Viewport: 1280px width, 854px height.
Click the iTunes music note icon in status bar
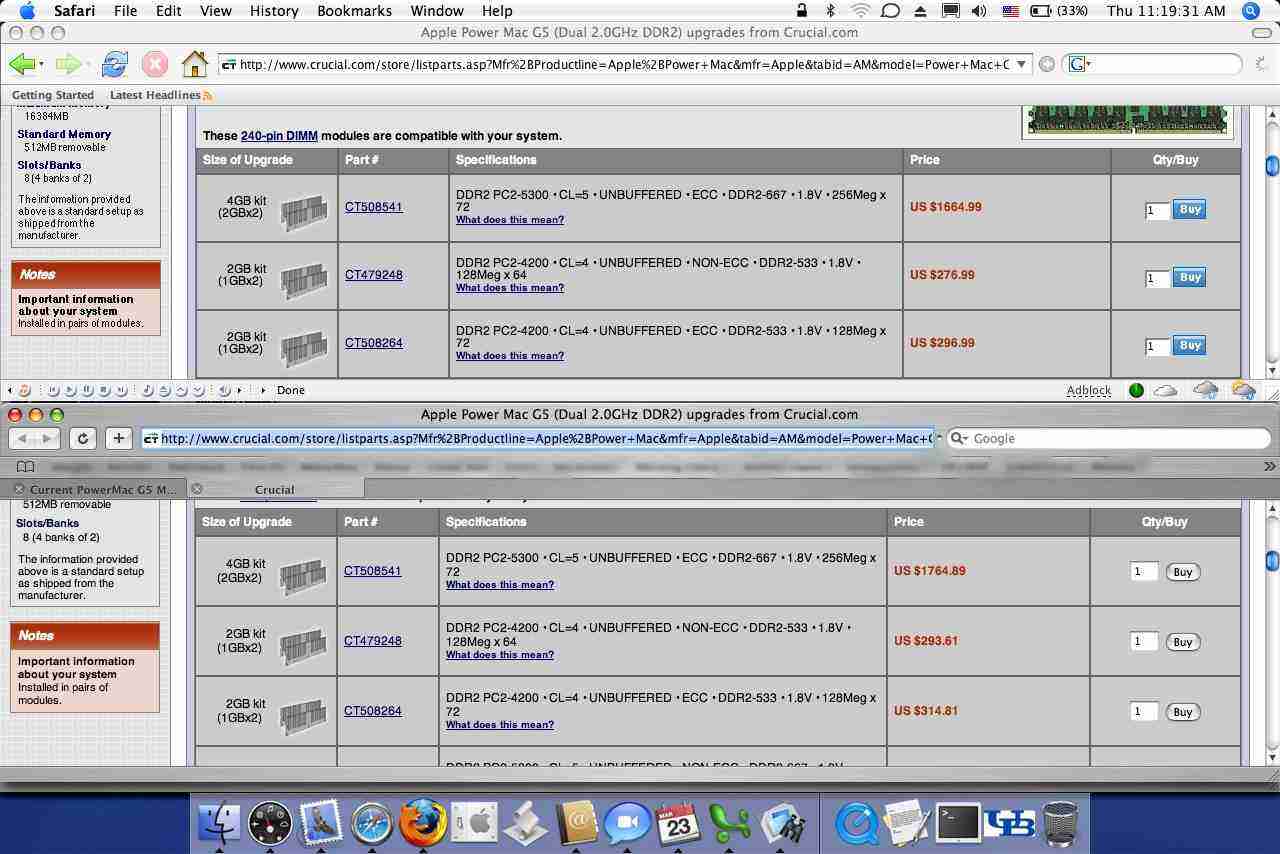(25, 391)
